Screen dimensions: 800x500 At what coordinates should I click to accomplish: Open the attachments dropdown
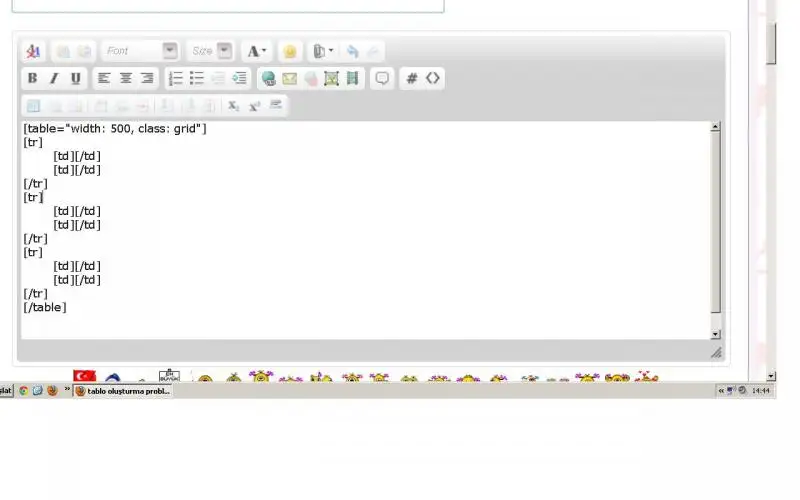click(x=322, y=51)
